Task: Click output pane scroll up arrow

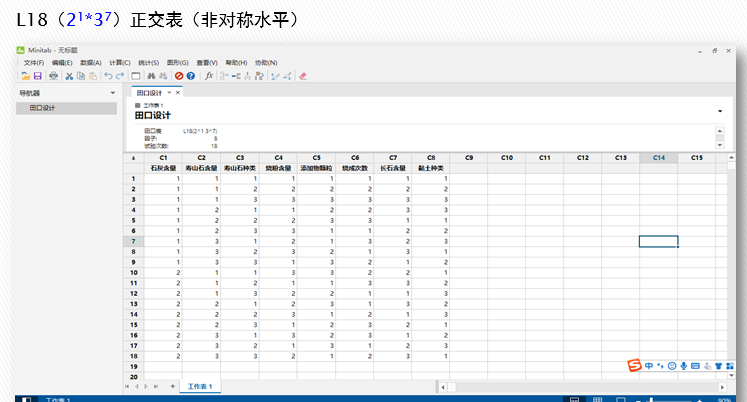Action: coord(720,131)
